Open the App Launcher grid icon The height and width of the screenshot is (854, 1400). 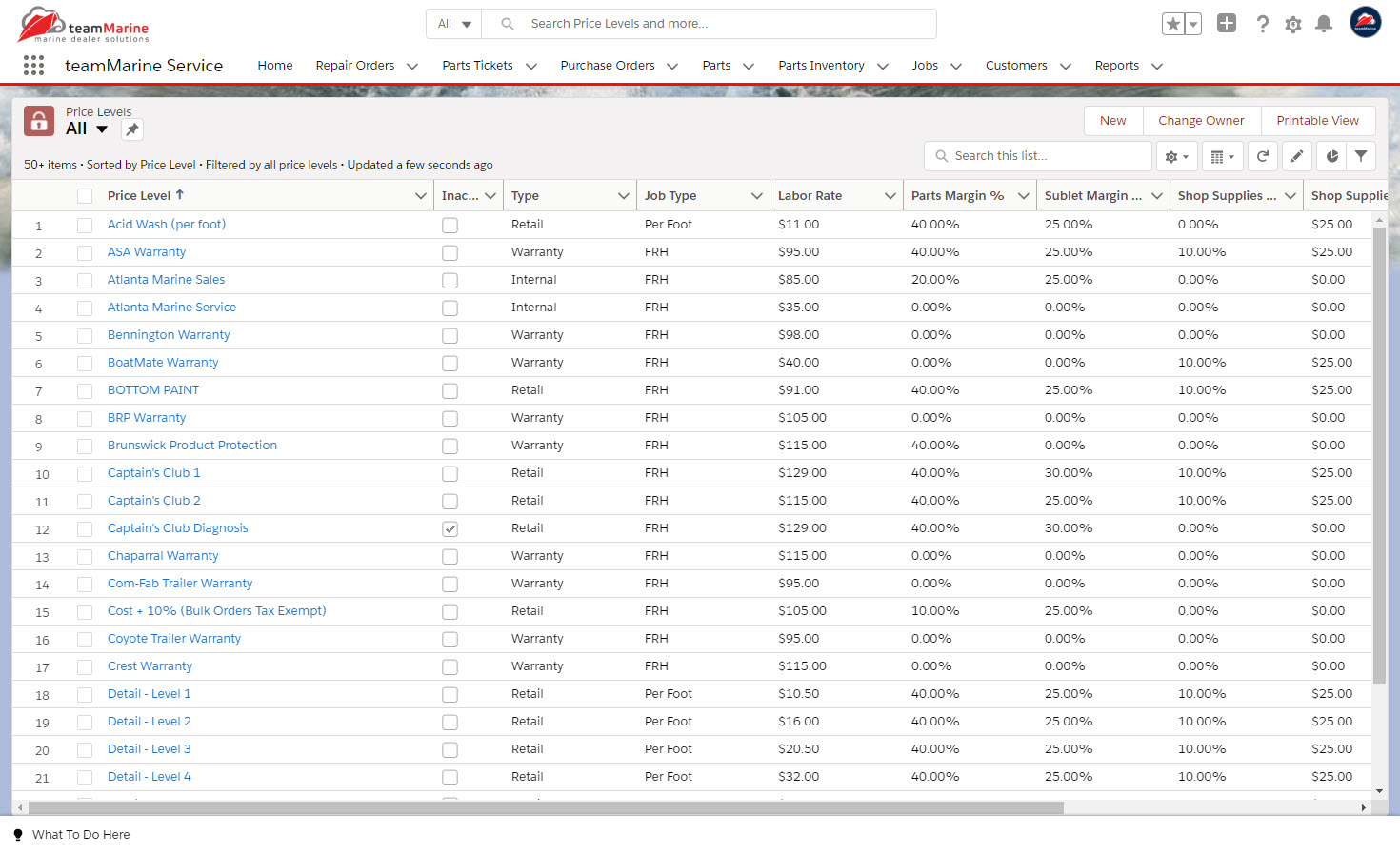point(33,65)
